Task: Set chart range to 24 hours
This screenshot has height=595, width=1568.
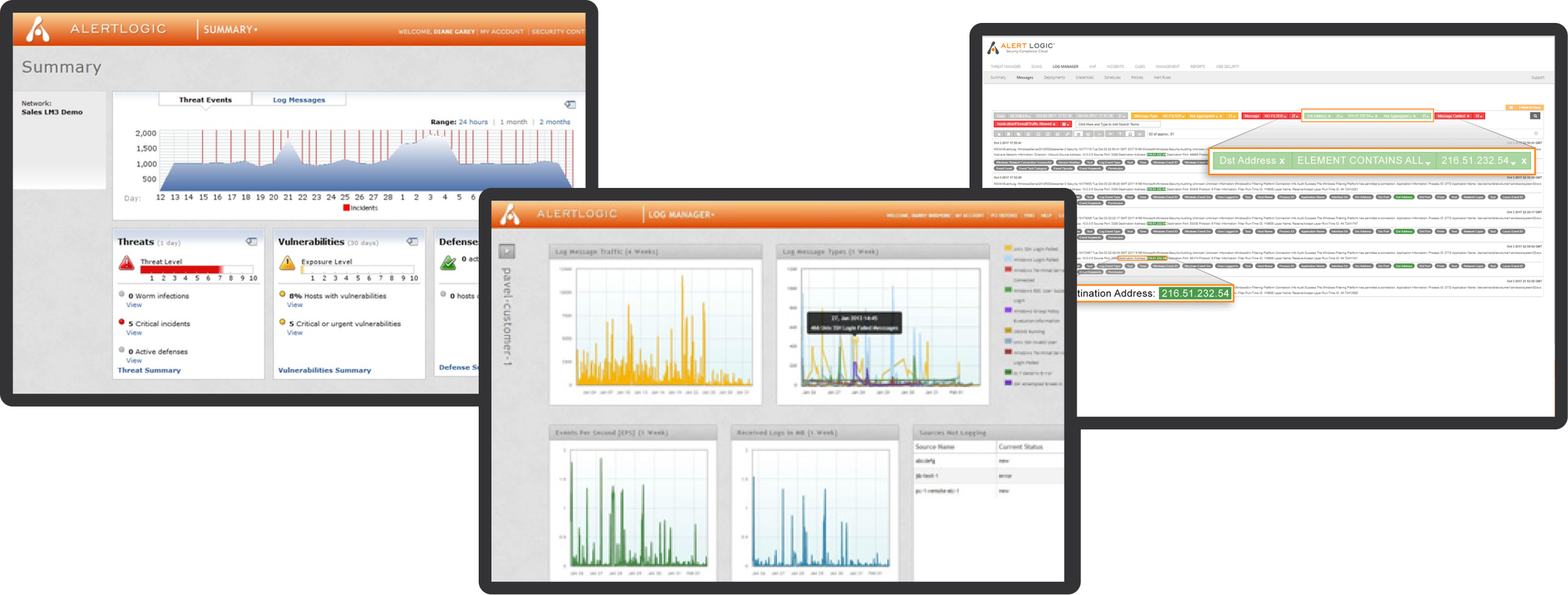Action: (x=473, y=122)
